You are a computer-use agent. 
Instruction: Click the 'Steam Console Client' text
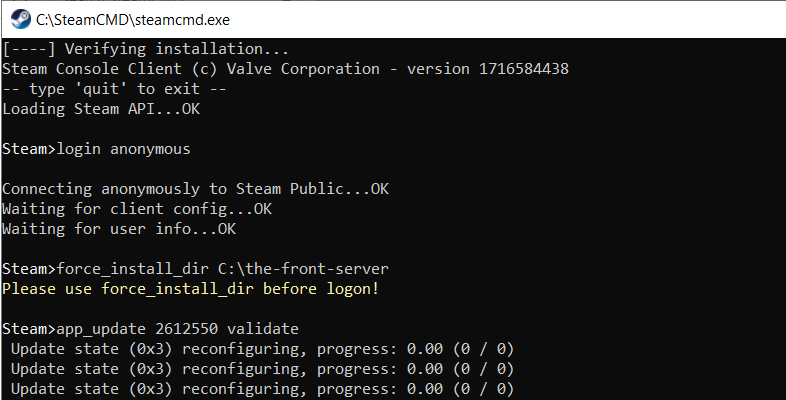click(x=92, y=69)
